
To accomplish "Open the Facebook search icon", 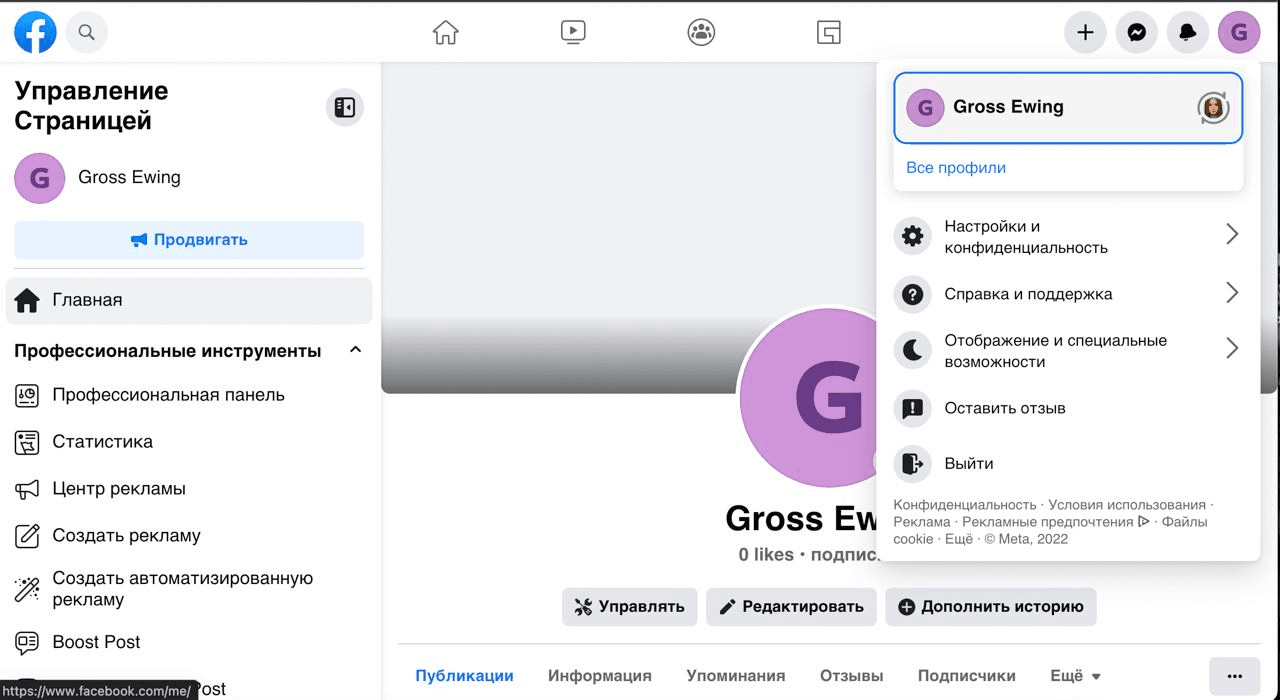I will [x=87, y=33].
